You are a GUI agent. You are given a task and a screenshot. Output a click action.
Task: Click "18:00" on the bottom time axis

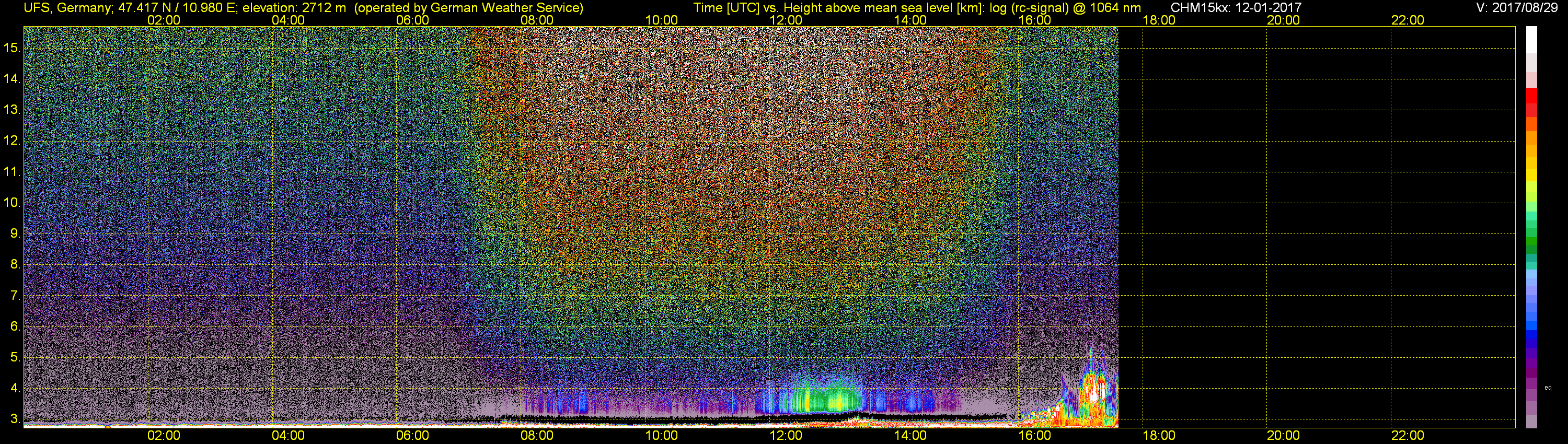pos(1159,436)
